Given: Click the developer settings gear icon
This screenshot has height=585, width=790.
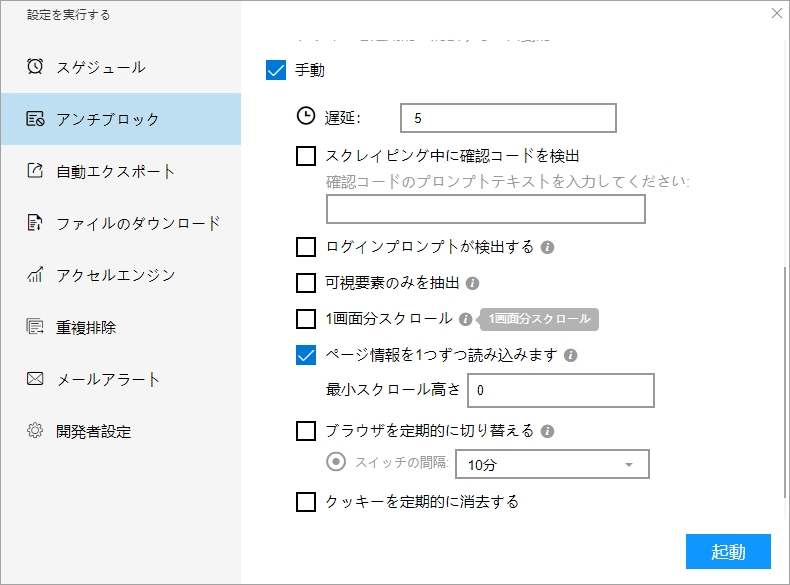Looking at the screenshot, I should (35, 431).
